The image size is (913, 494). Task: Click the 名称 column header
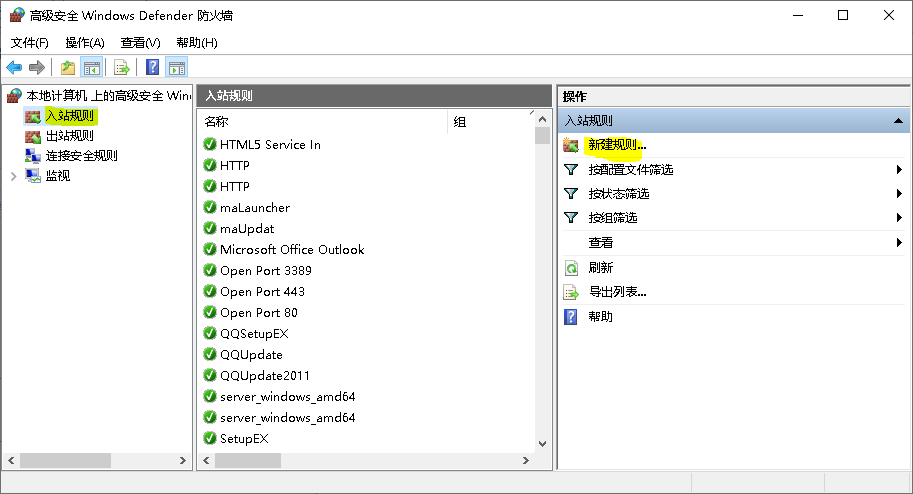point(217,122)
